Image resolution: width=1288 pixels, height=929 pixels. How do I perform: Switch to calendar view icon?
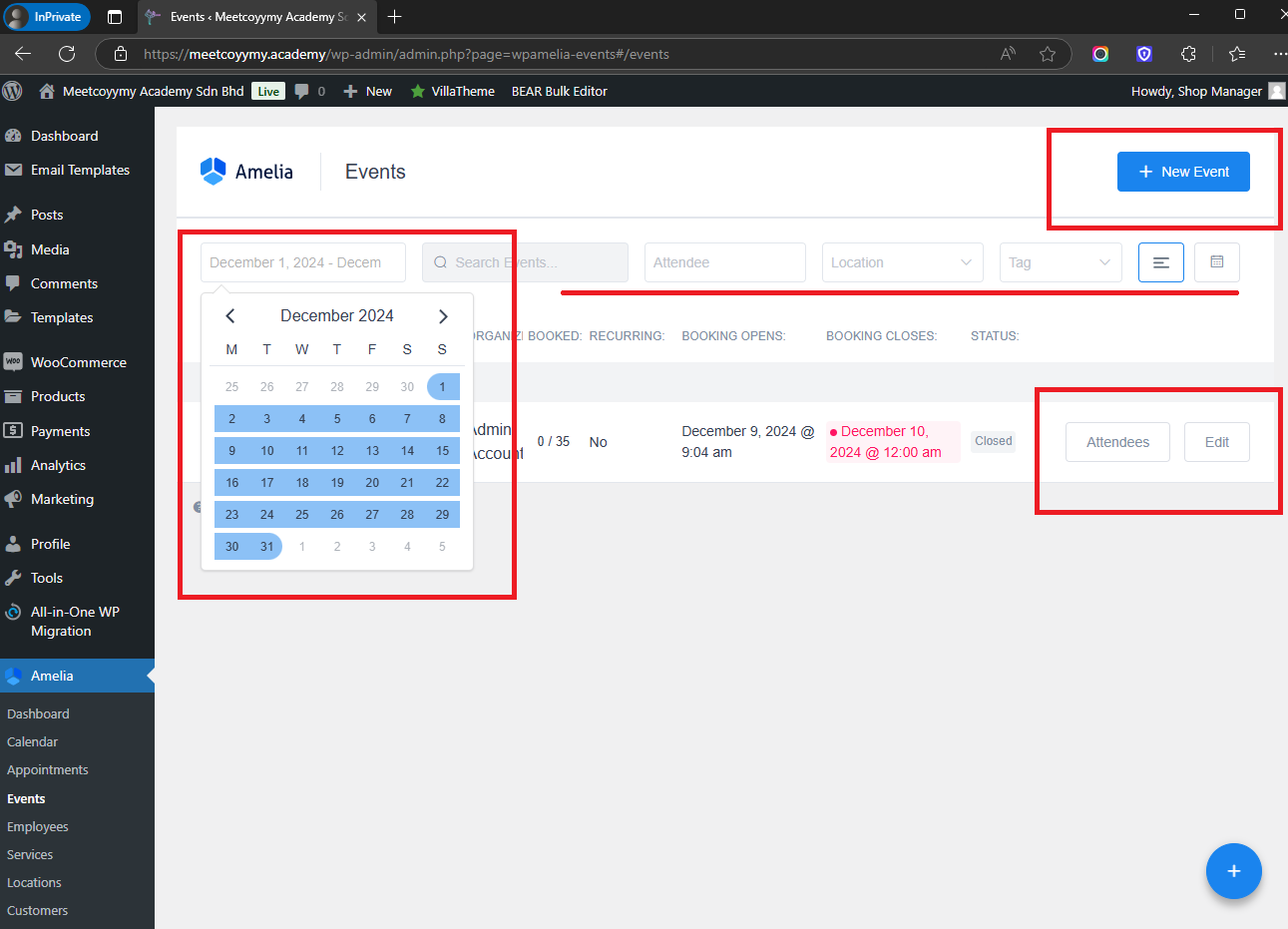(1217, 262)
